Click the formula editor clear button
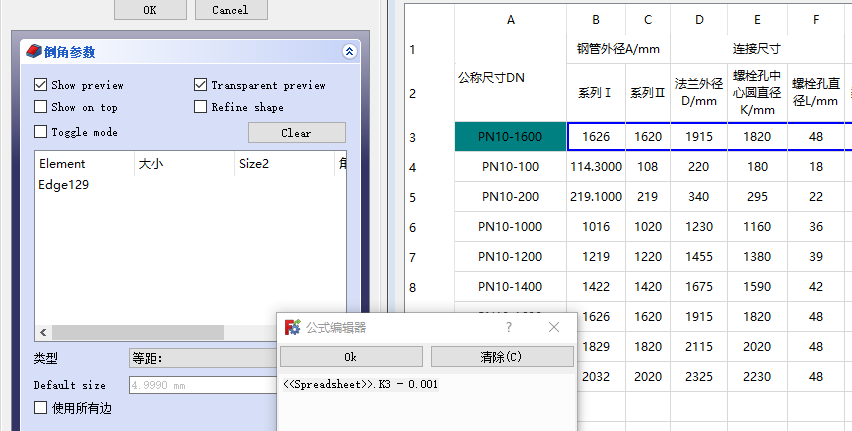Viewport: 852px width, 431px height. pyautogui.click(x=502, y=357)
